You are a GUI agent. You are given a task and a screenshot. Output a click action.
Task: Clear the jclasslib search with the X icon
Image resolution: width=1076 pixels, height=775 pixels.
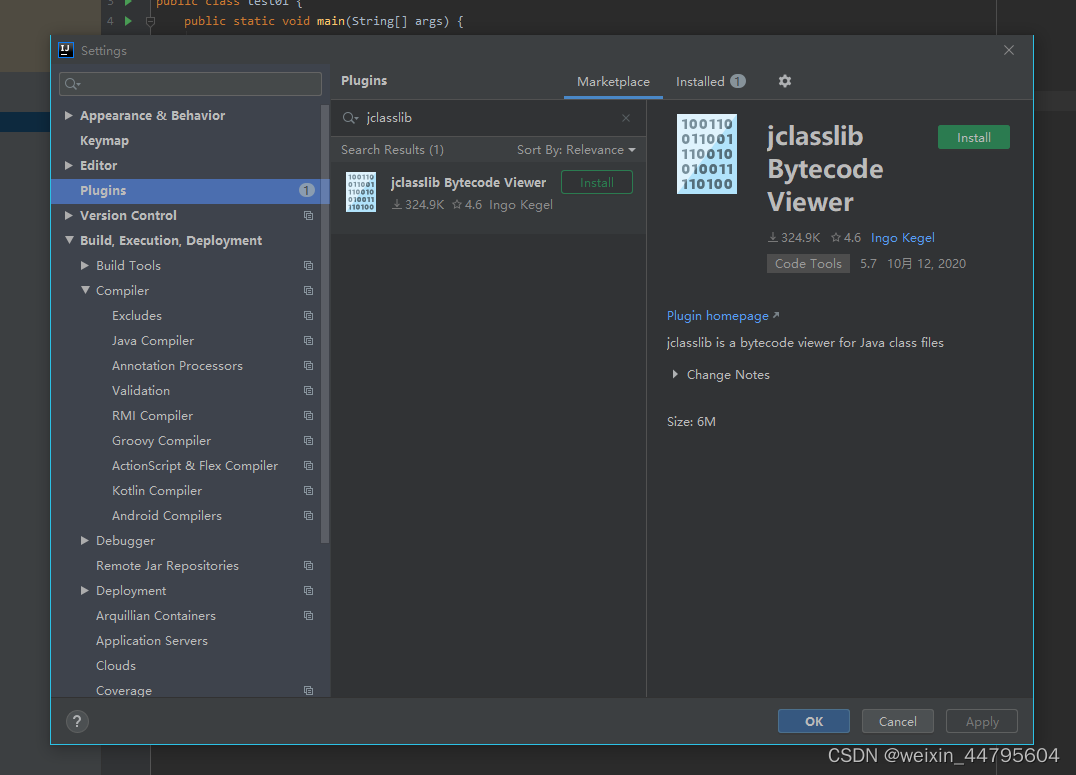626,118
